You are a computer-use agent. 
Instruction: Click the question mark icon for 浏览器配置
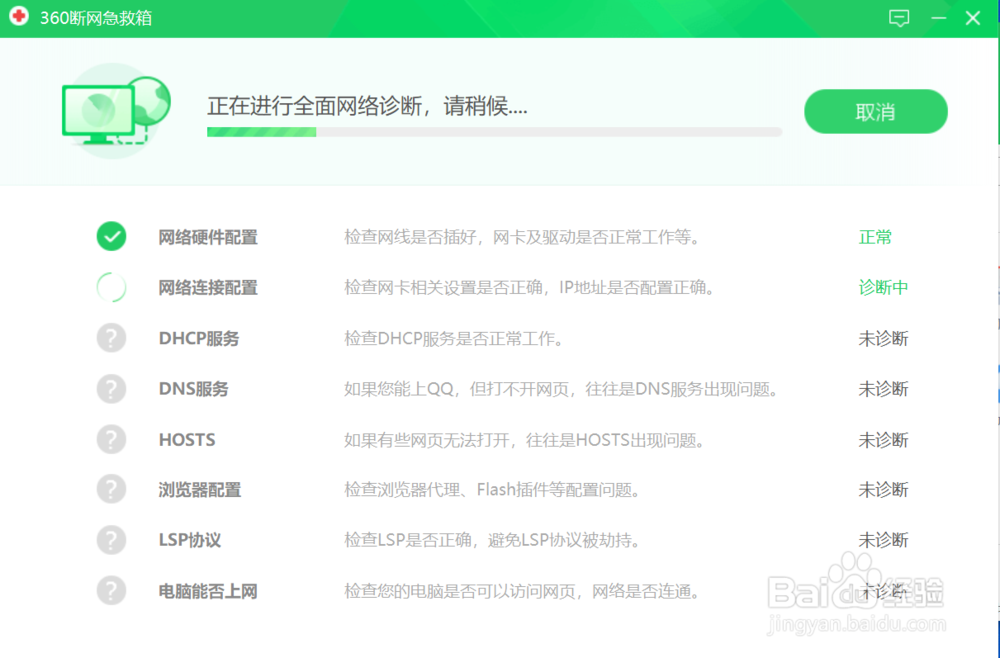click(111, 489)
